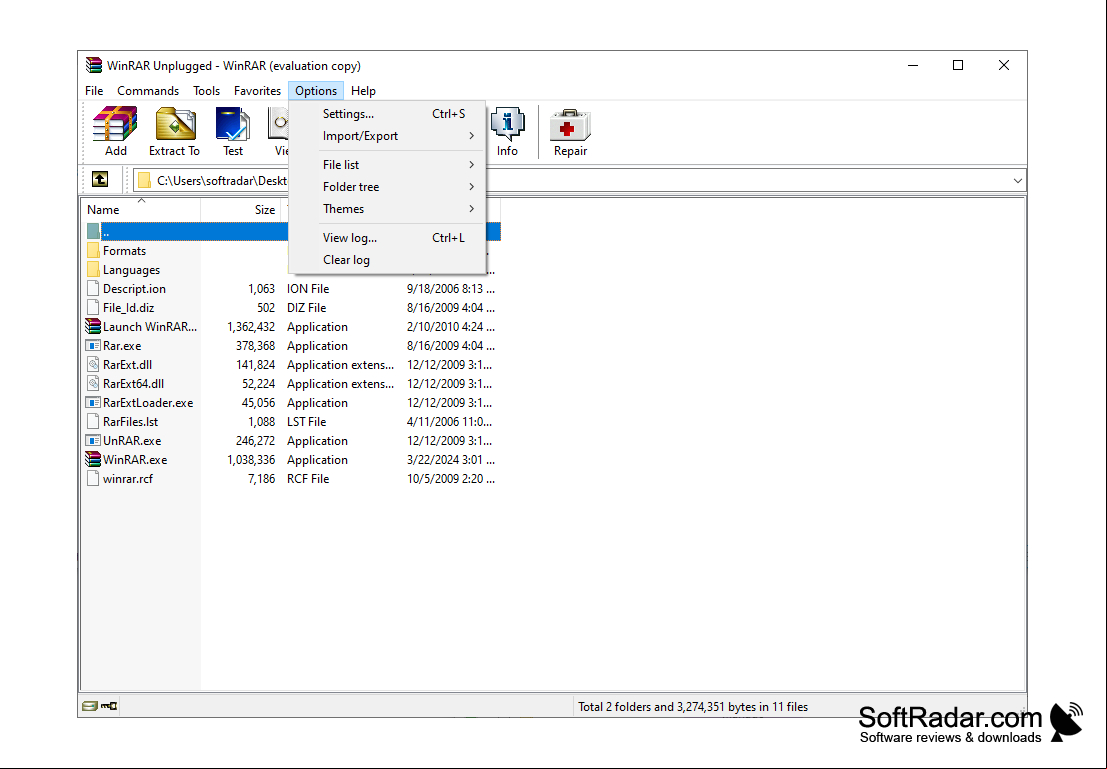Click the Formats folder icon

click(93, 251)
